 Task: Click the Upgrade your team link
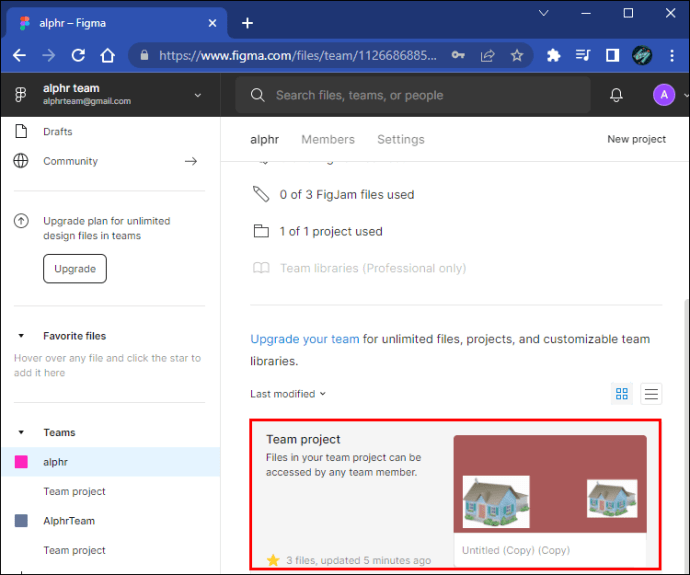pyautogui.click(x=304, y=339)
